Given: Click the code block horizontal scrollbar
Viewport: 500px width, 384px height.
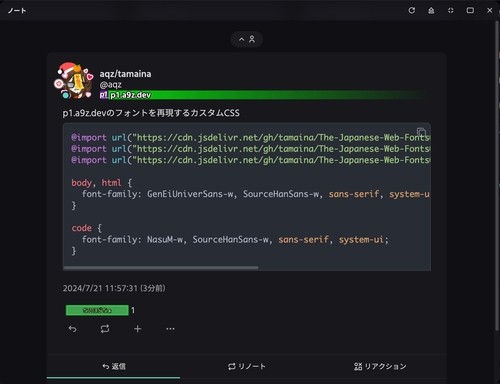Looking at the screenshot, I should (x=161, y=268).
